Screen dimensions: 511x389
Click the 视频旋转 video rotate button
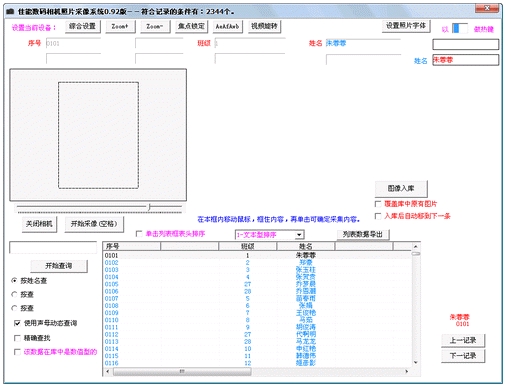pyautogui.click(x=264, y=26)
